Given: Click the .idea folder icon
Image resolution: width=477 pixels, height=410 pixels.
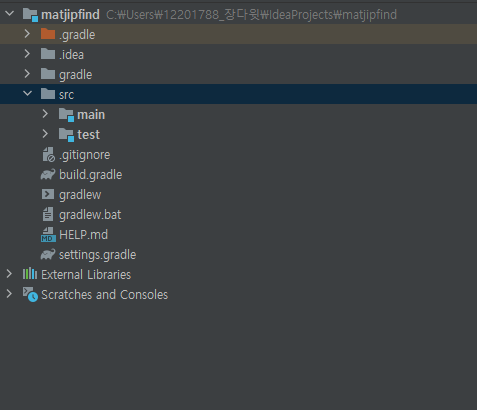Looking at the screenshot, I should [48, 54].
